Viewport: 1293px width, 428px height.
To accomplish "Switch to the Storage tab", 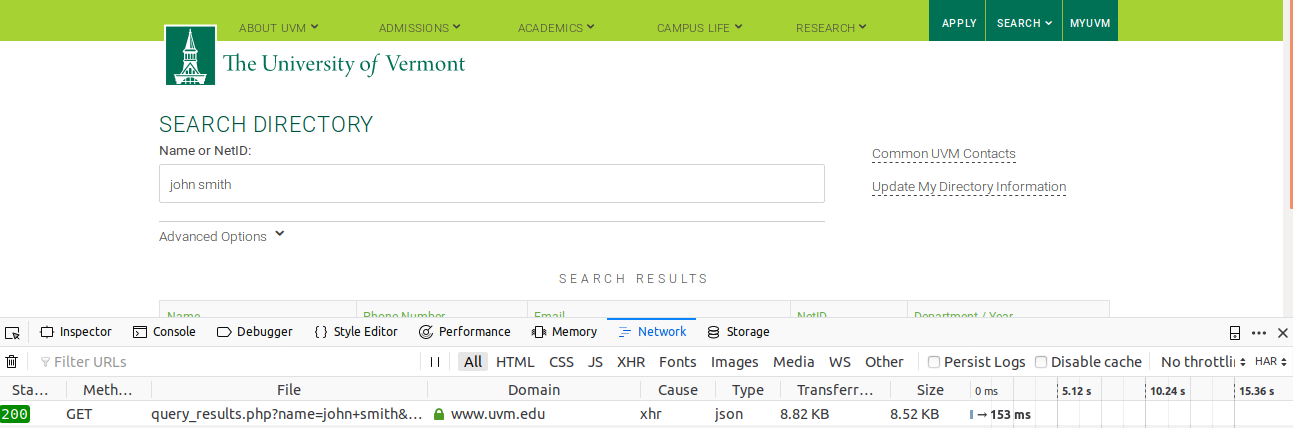I will [738, 332].
